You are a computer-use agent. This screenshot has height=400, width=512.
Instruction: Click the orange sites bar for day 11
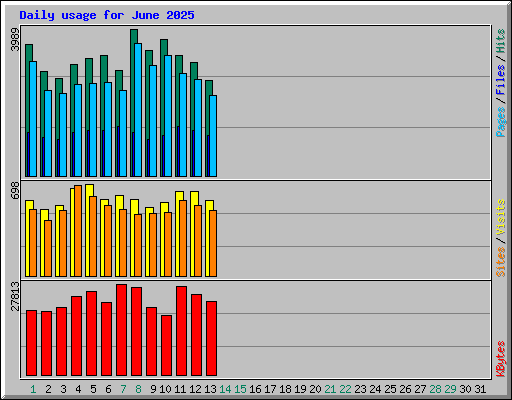pyautogui.click(x=183, y=238)
